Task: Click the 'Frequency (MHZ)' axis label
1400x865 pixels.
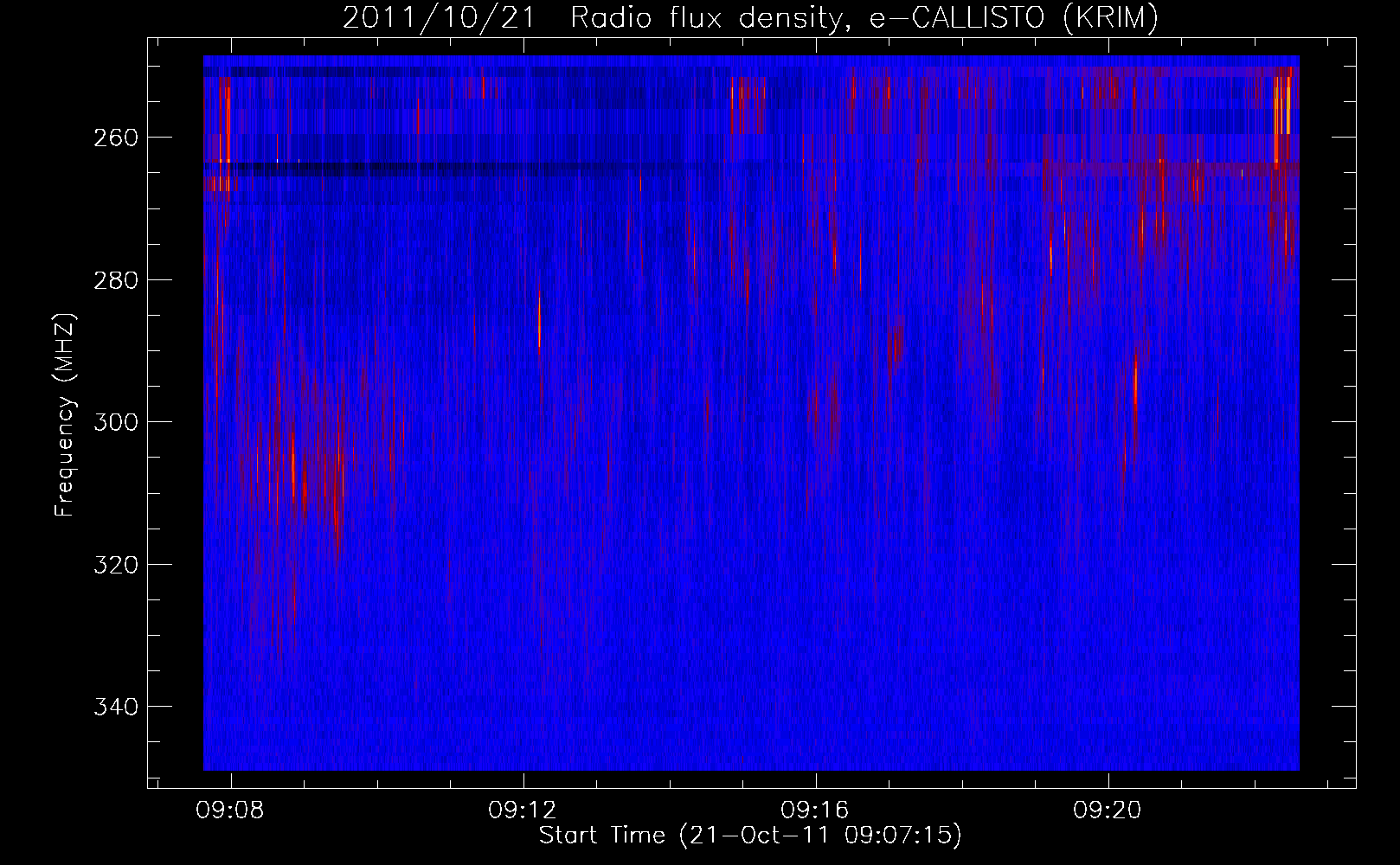Action: click(65, 414)
